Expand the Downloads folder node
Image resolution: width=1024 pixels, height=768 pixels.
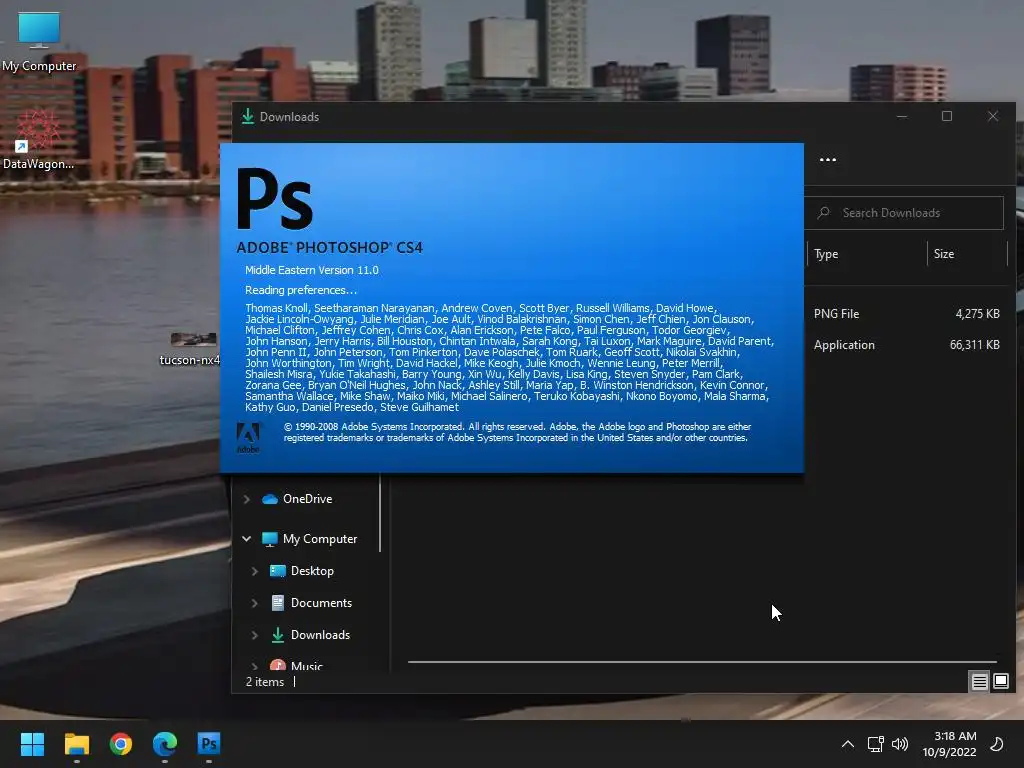click(255, 635)
